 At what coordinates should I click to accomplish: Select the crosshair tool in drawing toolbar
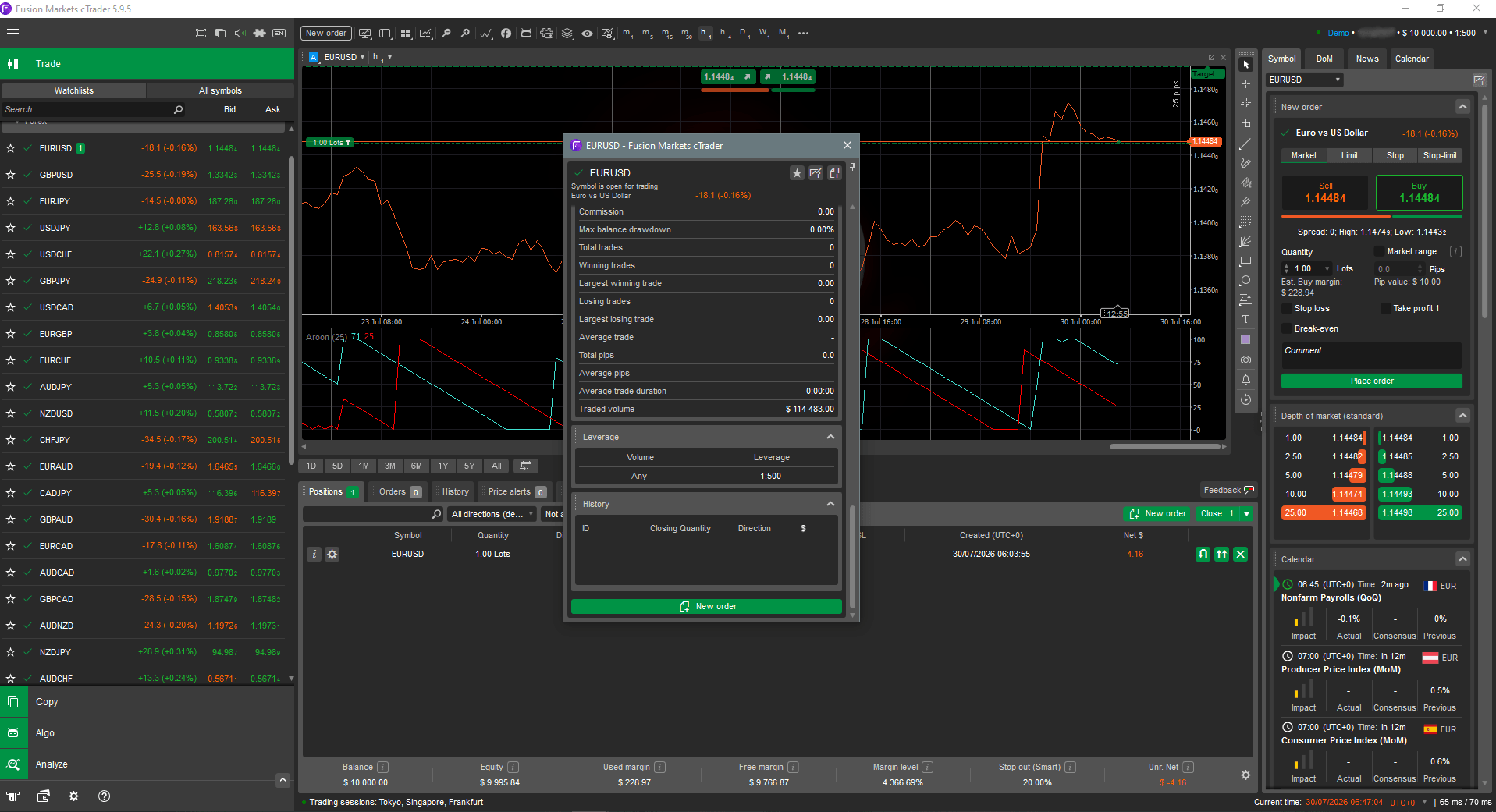point(1245,84)
